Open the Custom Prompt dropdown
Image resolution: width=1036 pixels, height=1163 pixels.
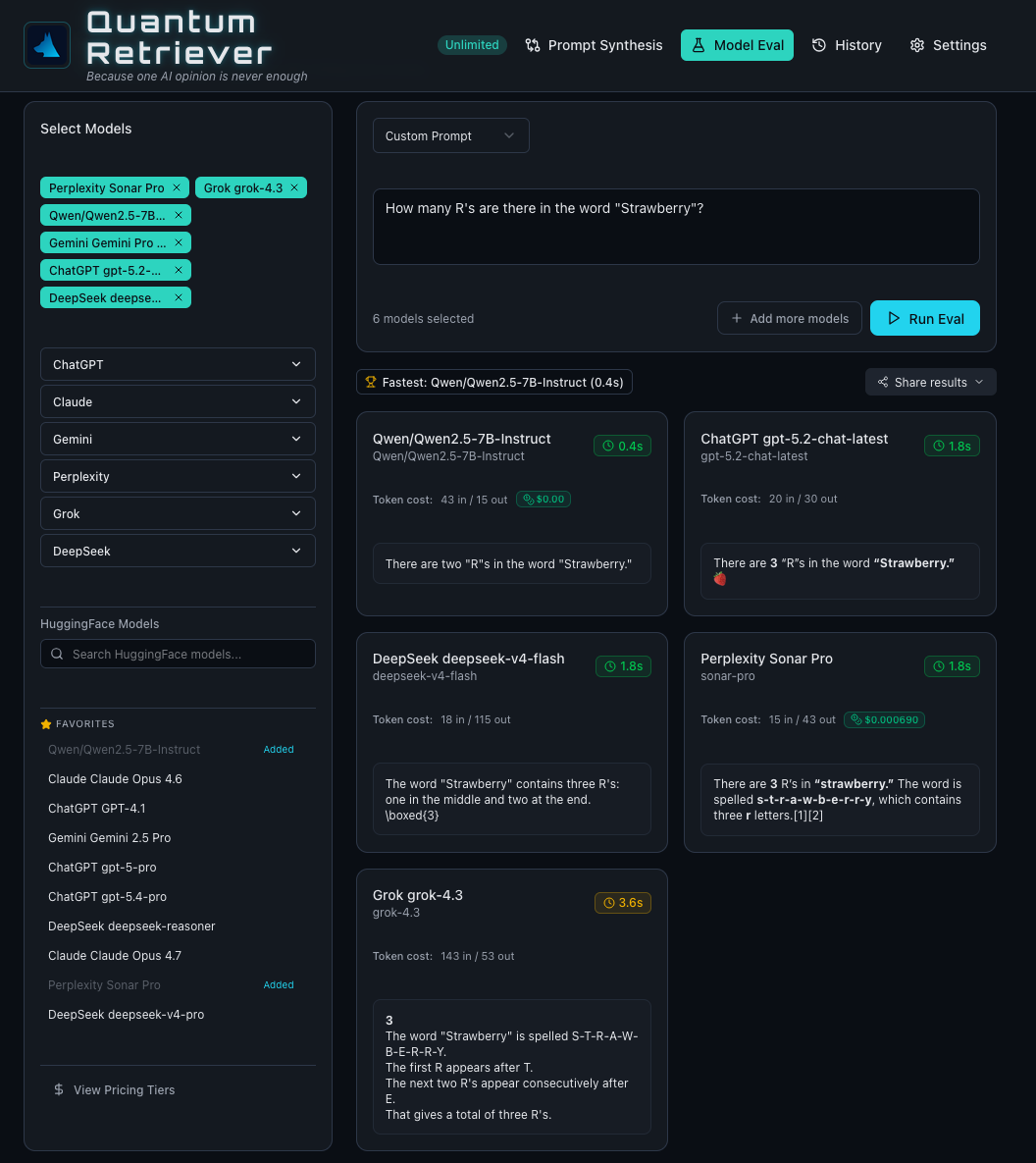point(451,135)
